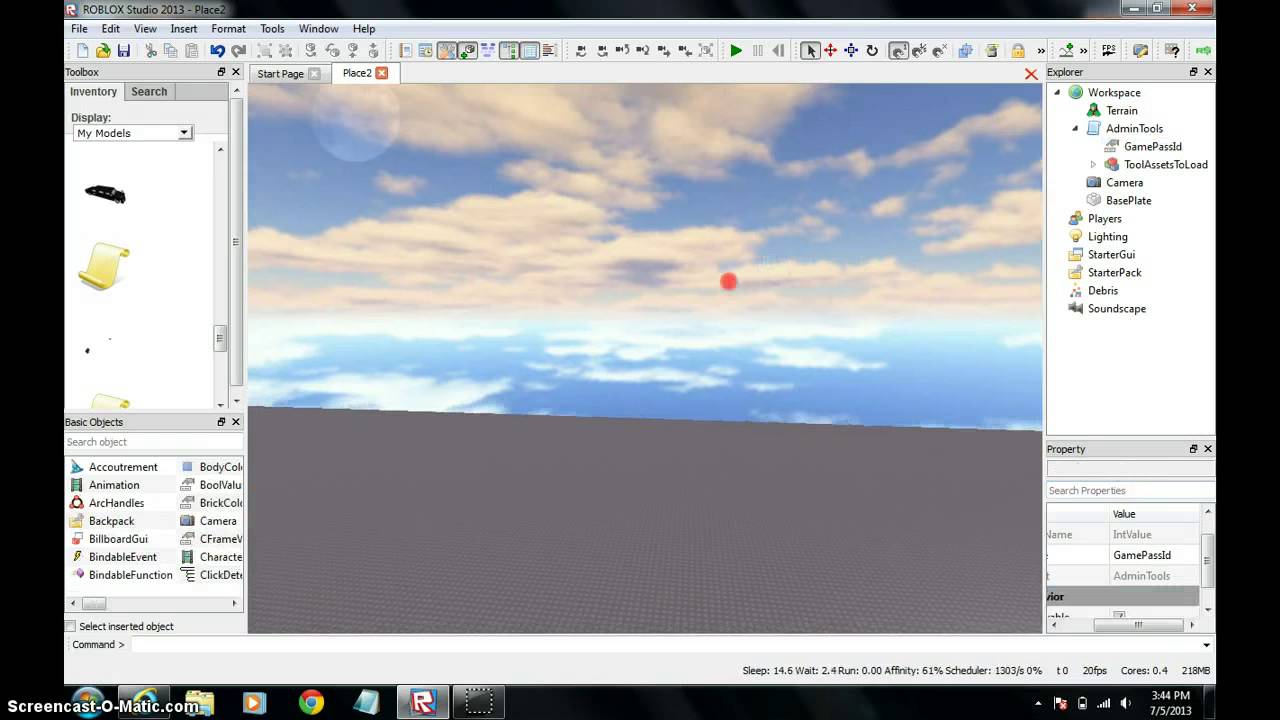Insert an Accoutrement basic object

123,467
